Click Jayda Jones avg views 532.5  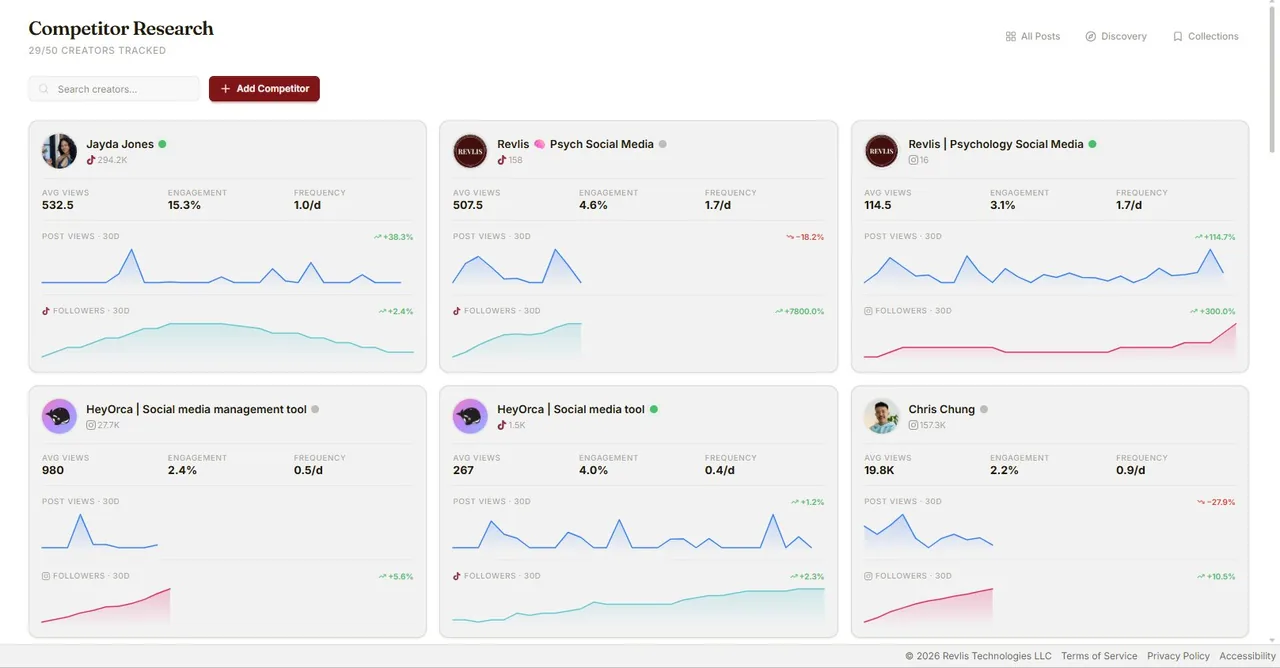[57, 205]
